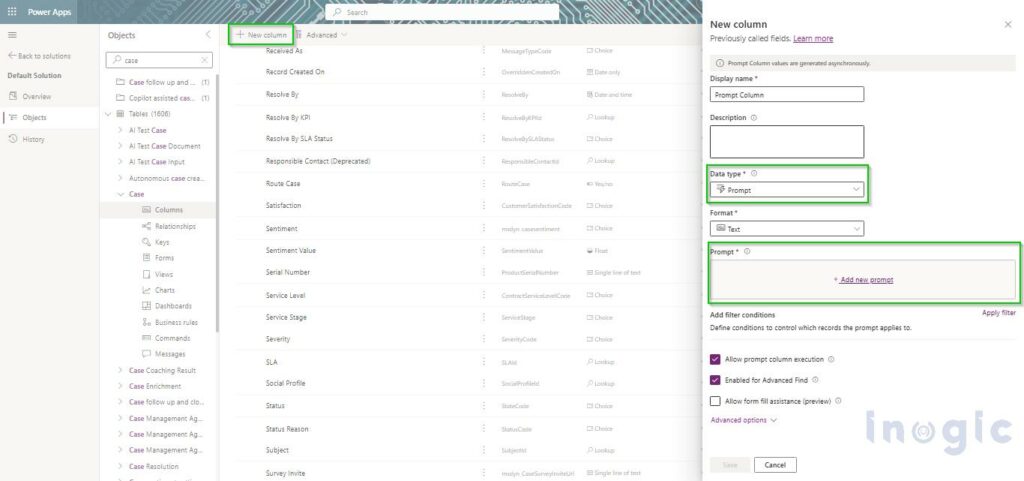The width and height of the screenshot is (1024, 481).
Task: Open more options for Serial Number row
Action: [483, 272]
